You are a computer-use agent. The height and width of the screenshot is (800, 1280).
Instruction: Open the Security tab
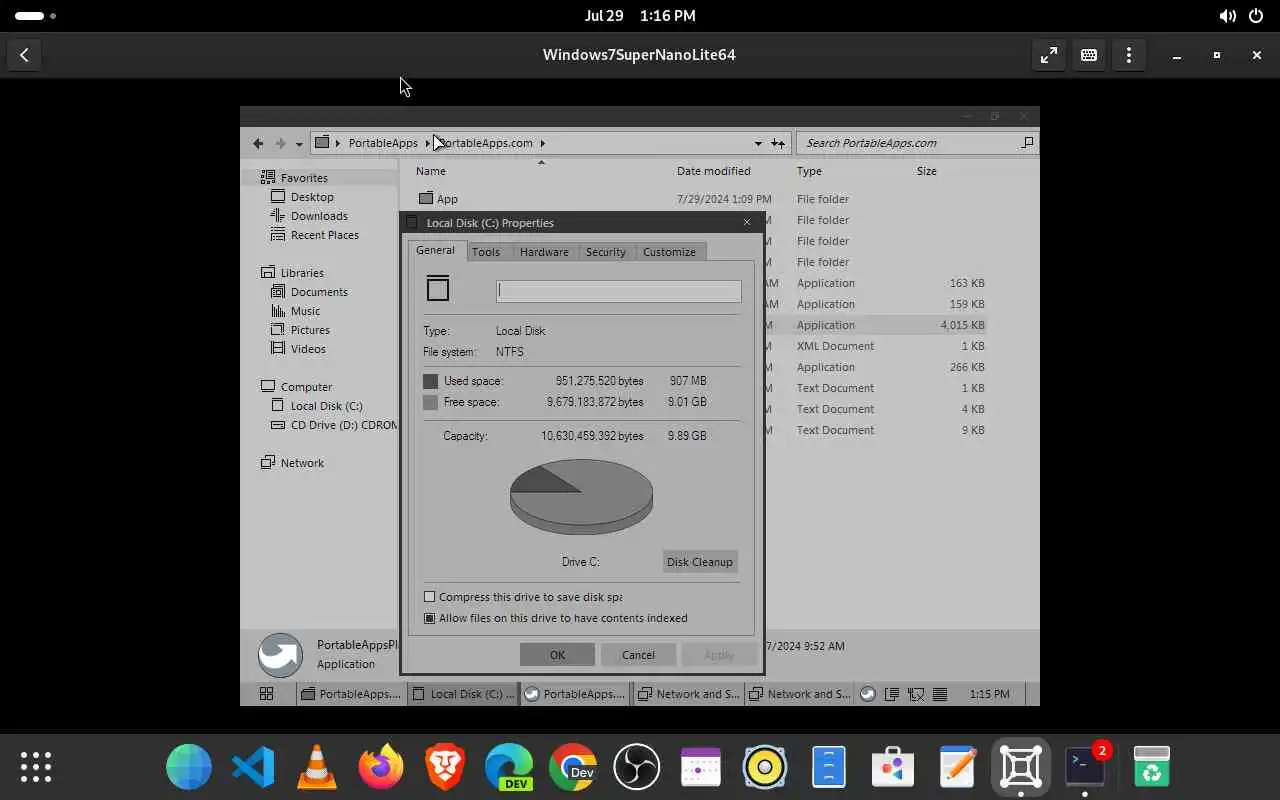[606, 252]
